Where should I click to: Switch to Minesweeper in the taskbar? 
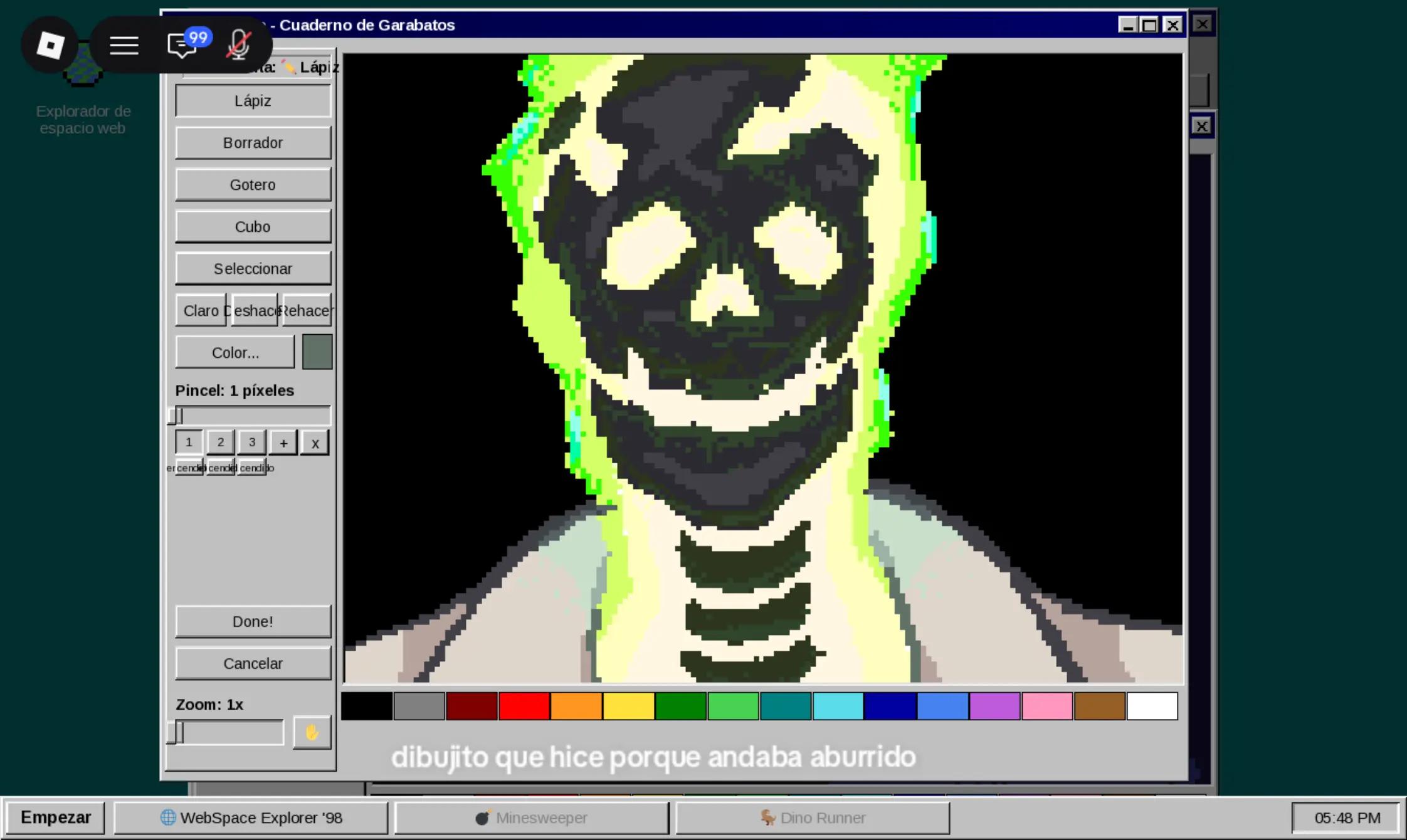click(532, 818)
